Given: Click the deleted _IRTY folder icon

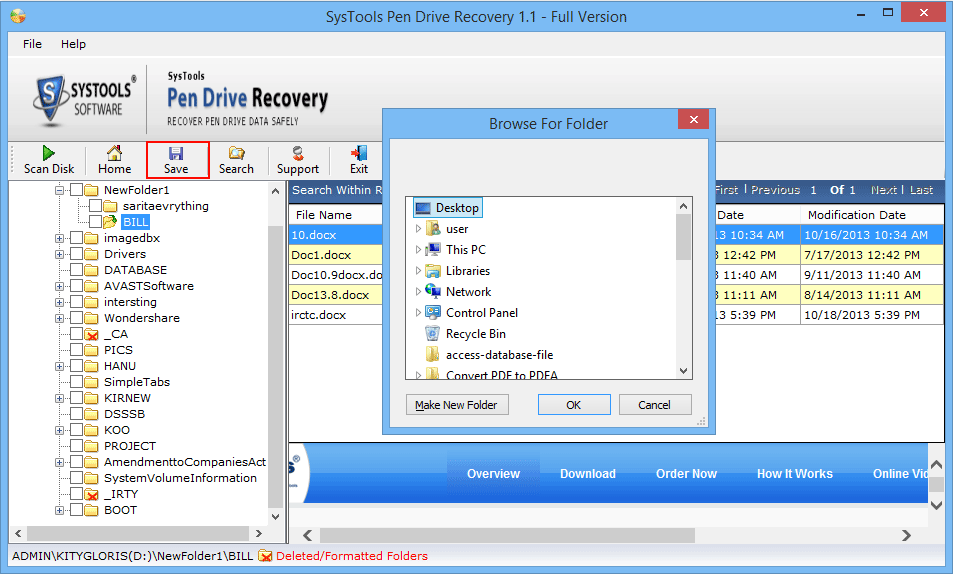Looking at the screenshot, I should coord(91,494).
